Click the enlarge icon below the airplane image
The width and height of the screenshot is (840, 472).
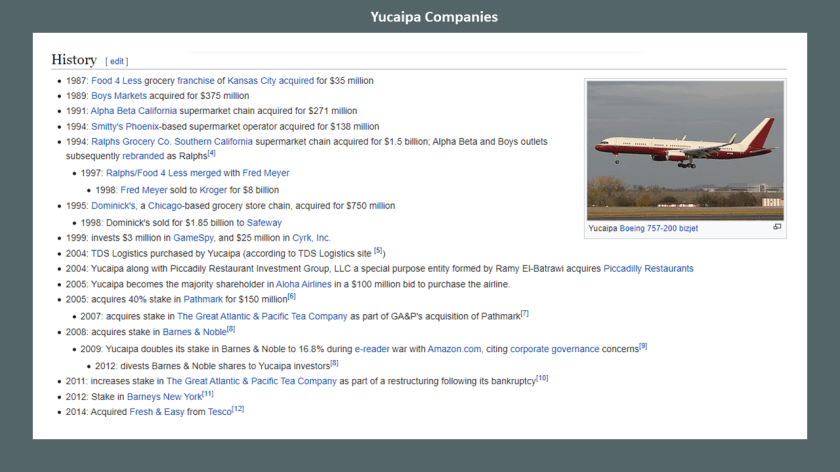(777, 227)
